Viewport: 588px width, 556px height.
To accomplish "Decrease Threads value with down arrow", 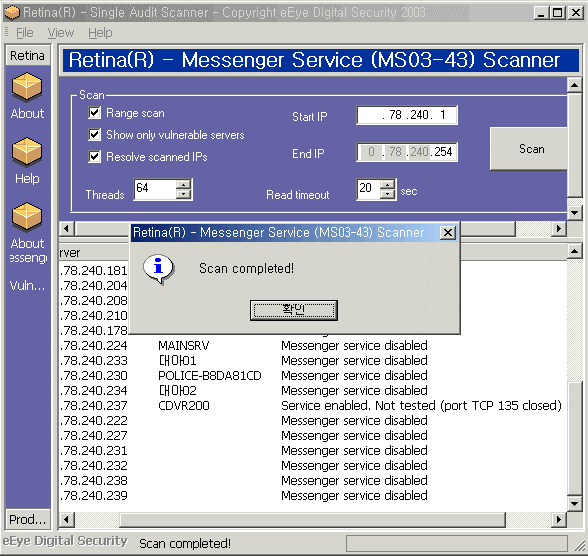I will pos(183,194).
